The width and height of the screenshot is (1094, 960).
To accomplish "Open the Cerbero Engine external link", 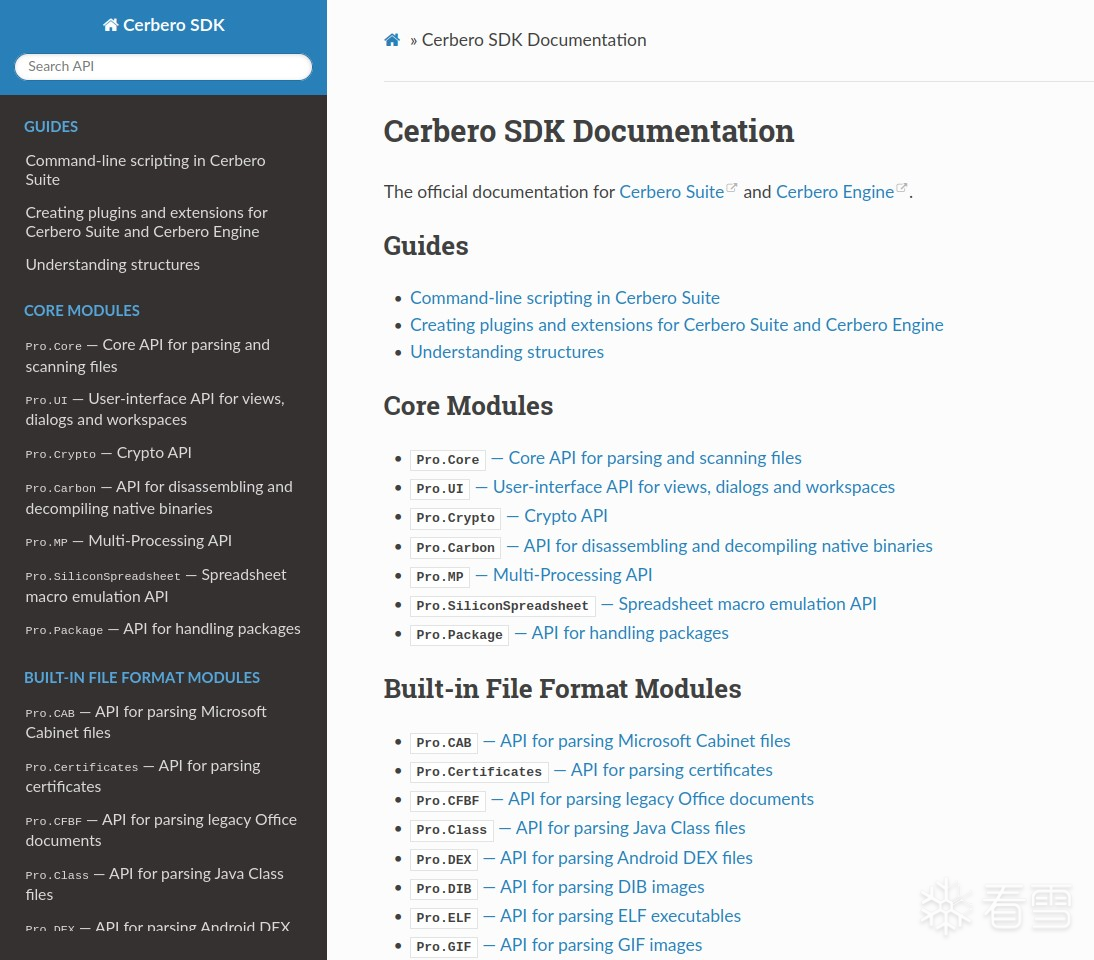I will coord(835,192).
